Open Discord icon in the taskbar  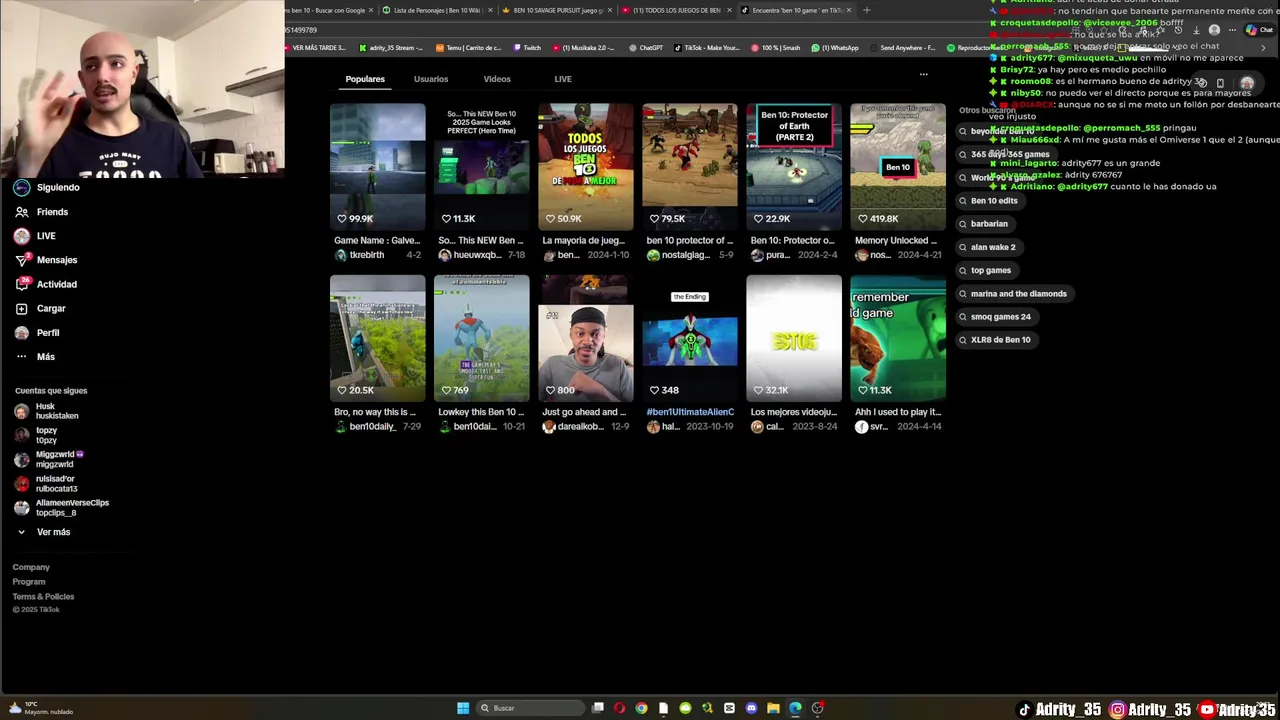(x=751, y=708)
